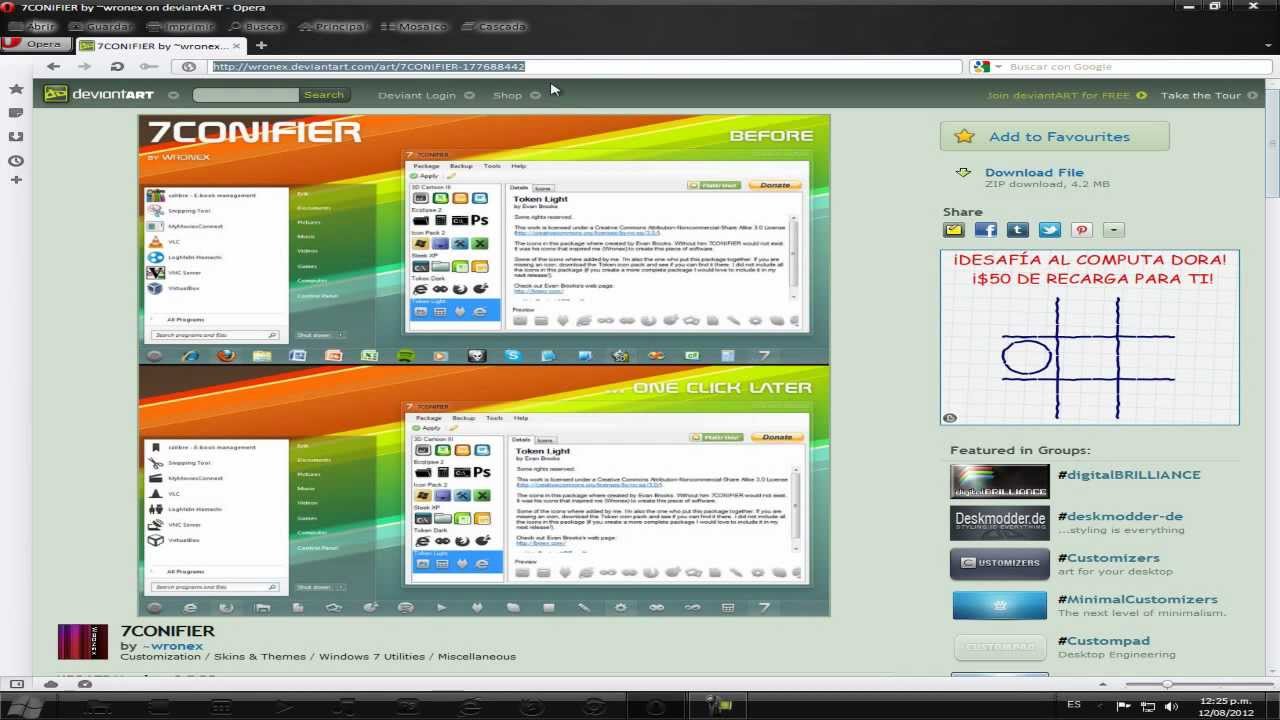The image size is (1280, 720).
Task: Open the #deskmodder-de group link
Action: coord(1120,516)
